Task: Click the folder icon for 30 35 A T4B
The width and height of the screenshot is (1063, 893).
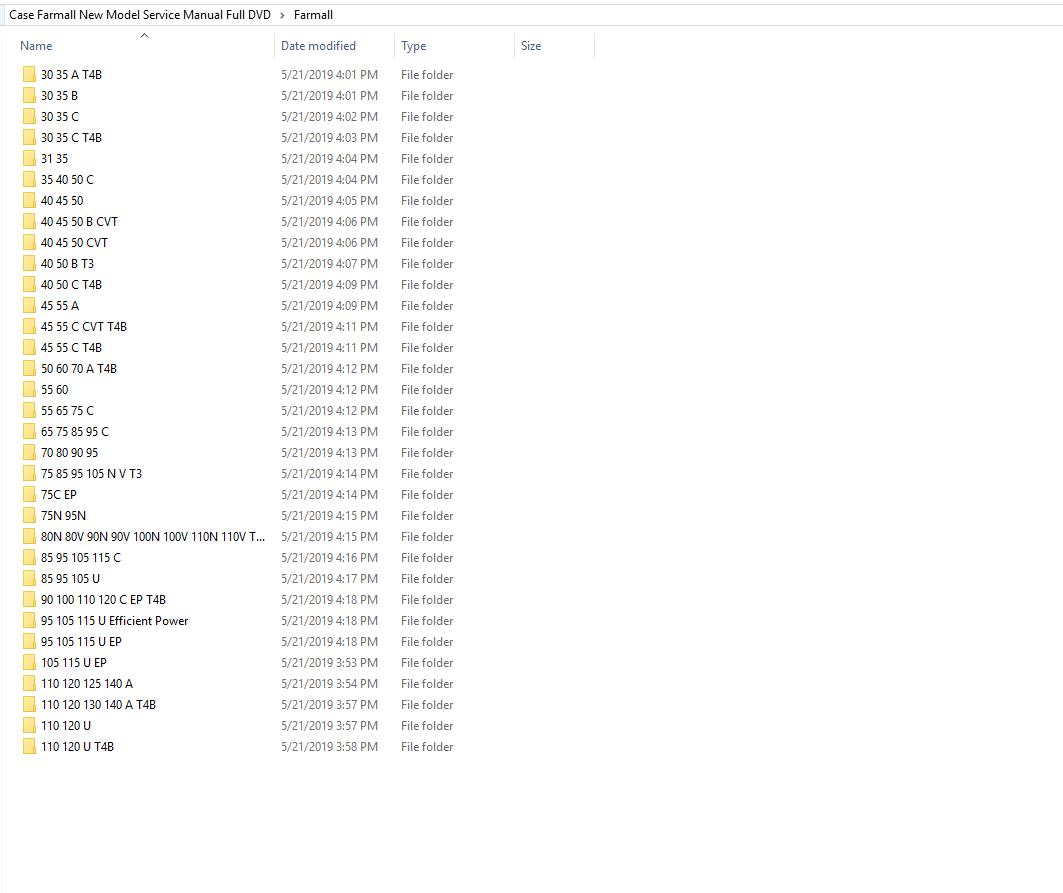Action: pyautogui.click(x=28, y=75)
